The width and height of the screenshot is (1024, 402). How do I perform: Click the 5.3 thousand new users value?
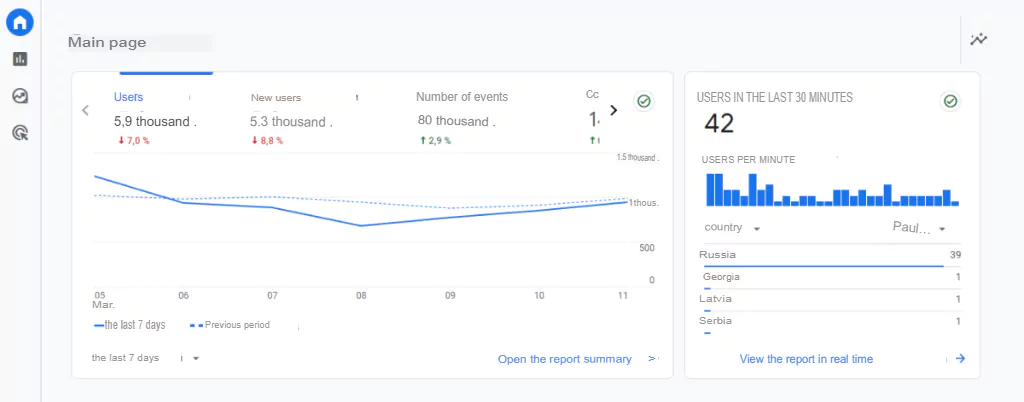(x=291, y=122)
